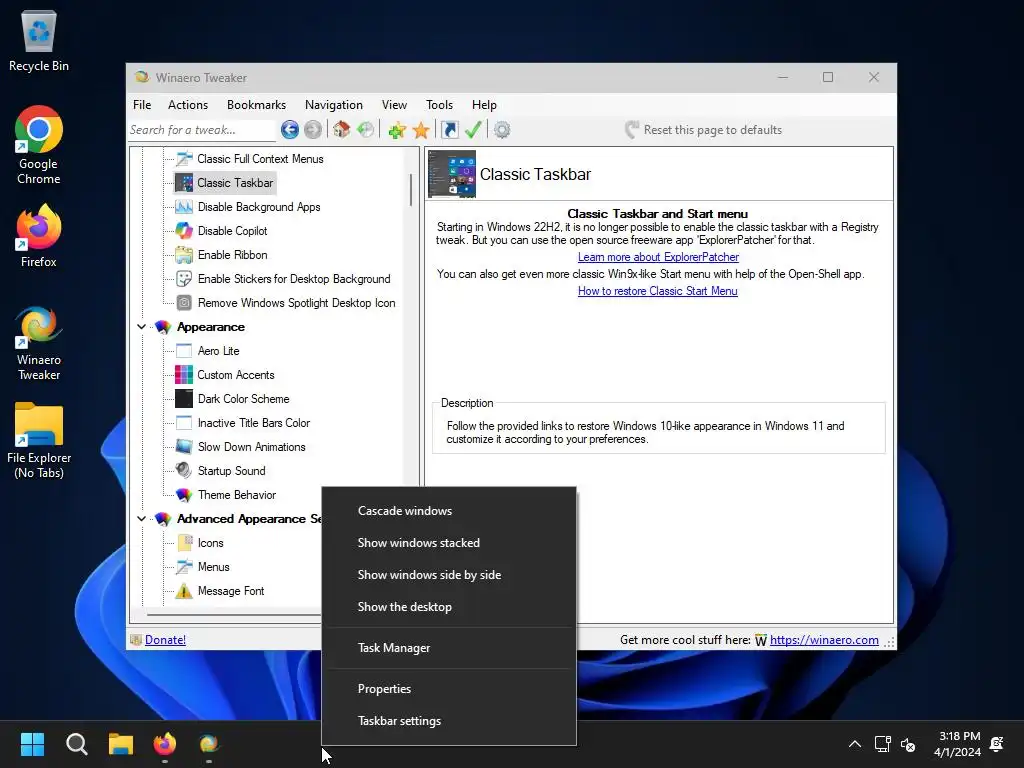Click the Firefox icon on the taskbar
1024x768 pixels.
(165, 744)
